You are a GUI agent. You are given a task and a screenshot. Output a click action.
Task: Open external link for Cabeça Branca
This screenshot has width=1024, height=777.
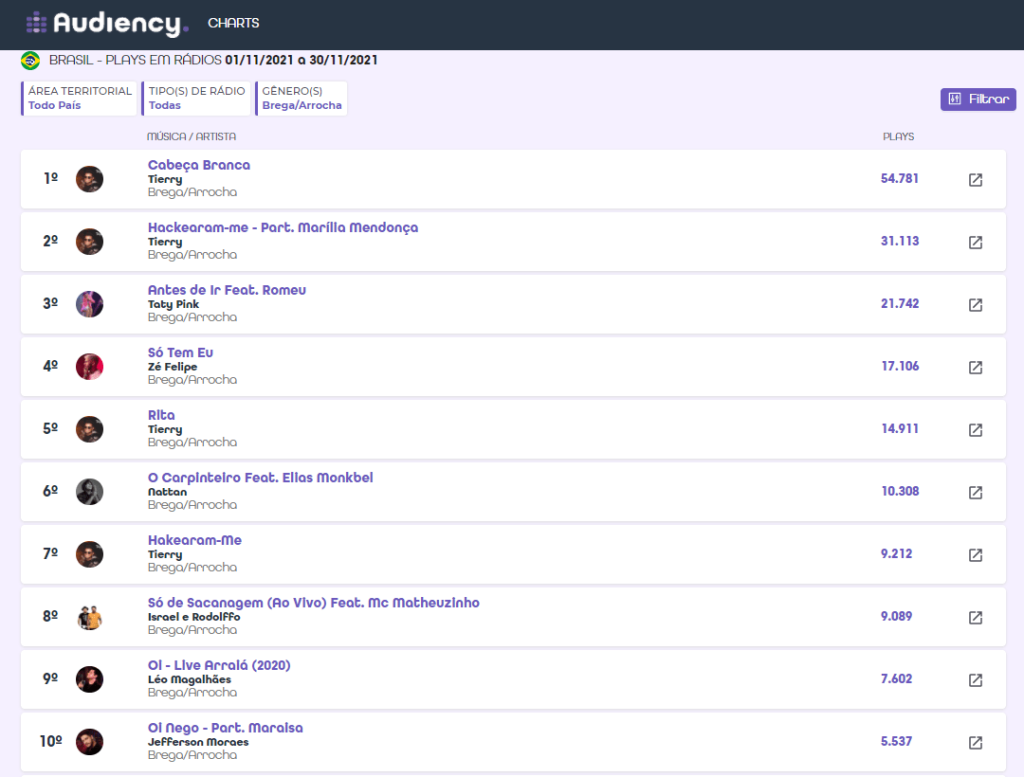pos(975,180)
